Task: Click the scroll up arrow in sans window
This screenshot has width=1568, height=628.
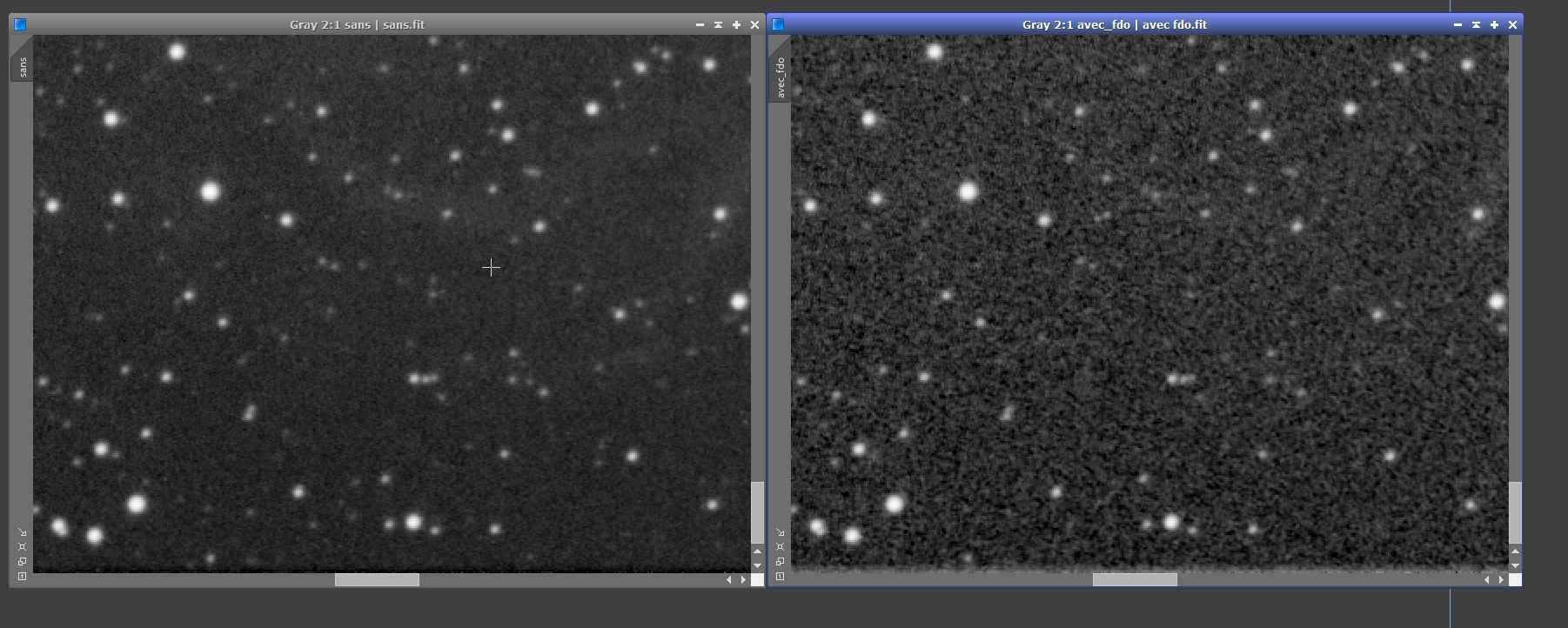Action: click(757, 551)
